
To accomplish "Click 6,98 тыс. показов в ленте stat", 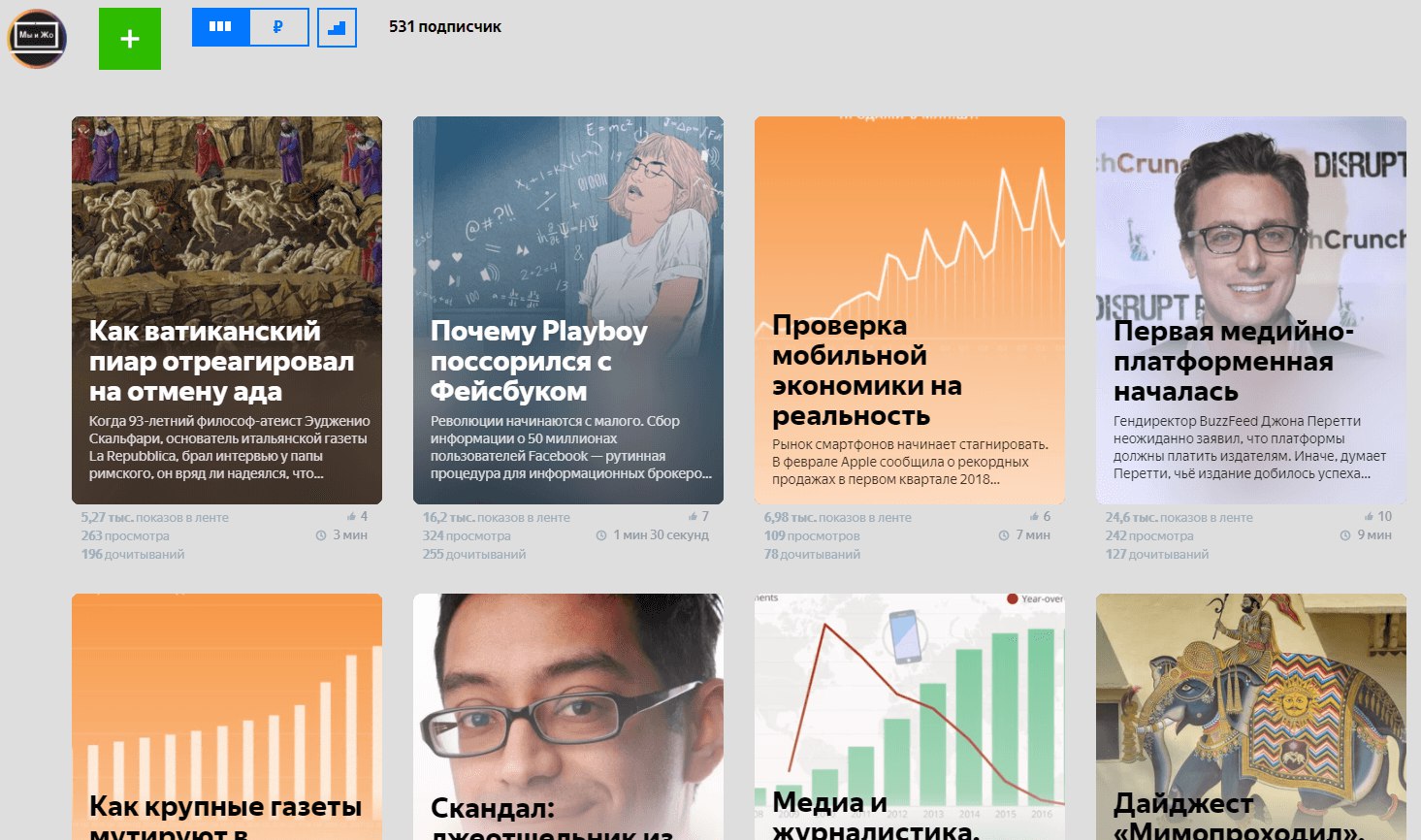I will tap(838, 517).
